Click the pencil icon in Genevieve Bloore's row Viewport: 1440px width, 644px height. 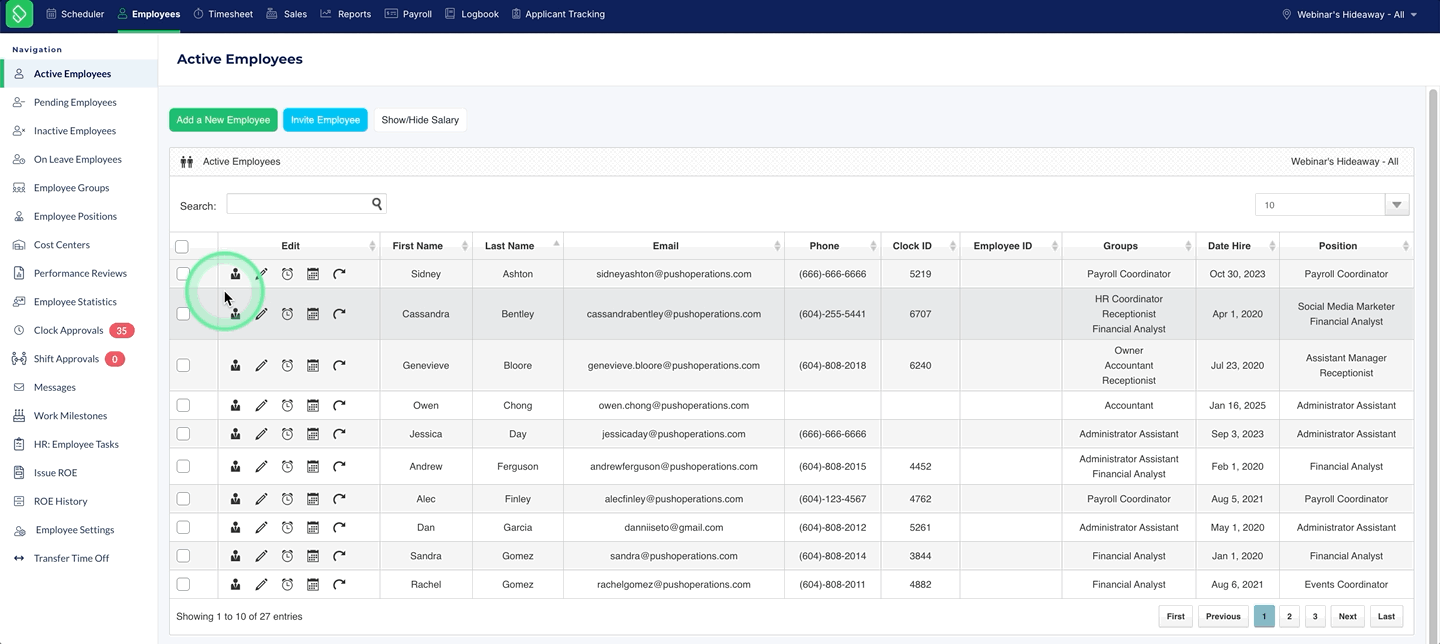point(261,366)
